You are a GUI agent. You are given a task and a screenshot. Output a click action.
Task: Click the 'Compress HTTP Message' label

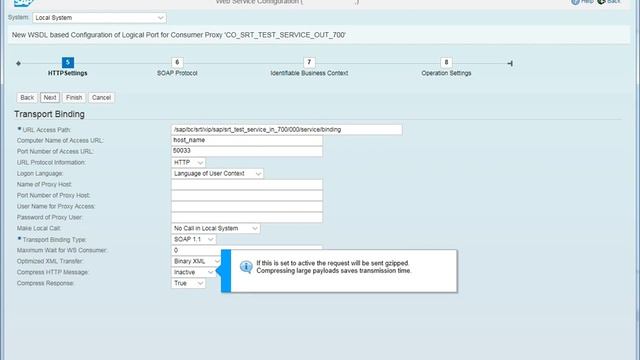[x=53, y=272]
